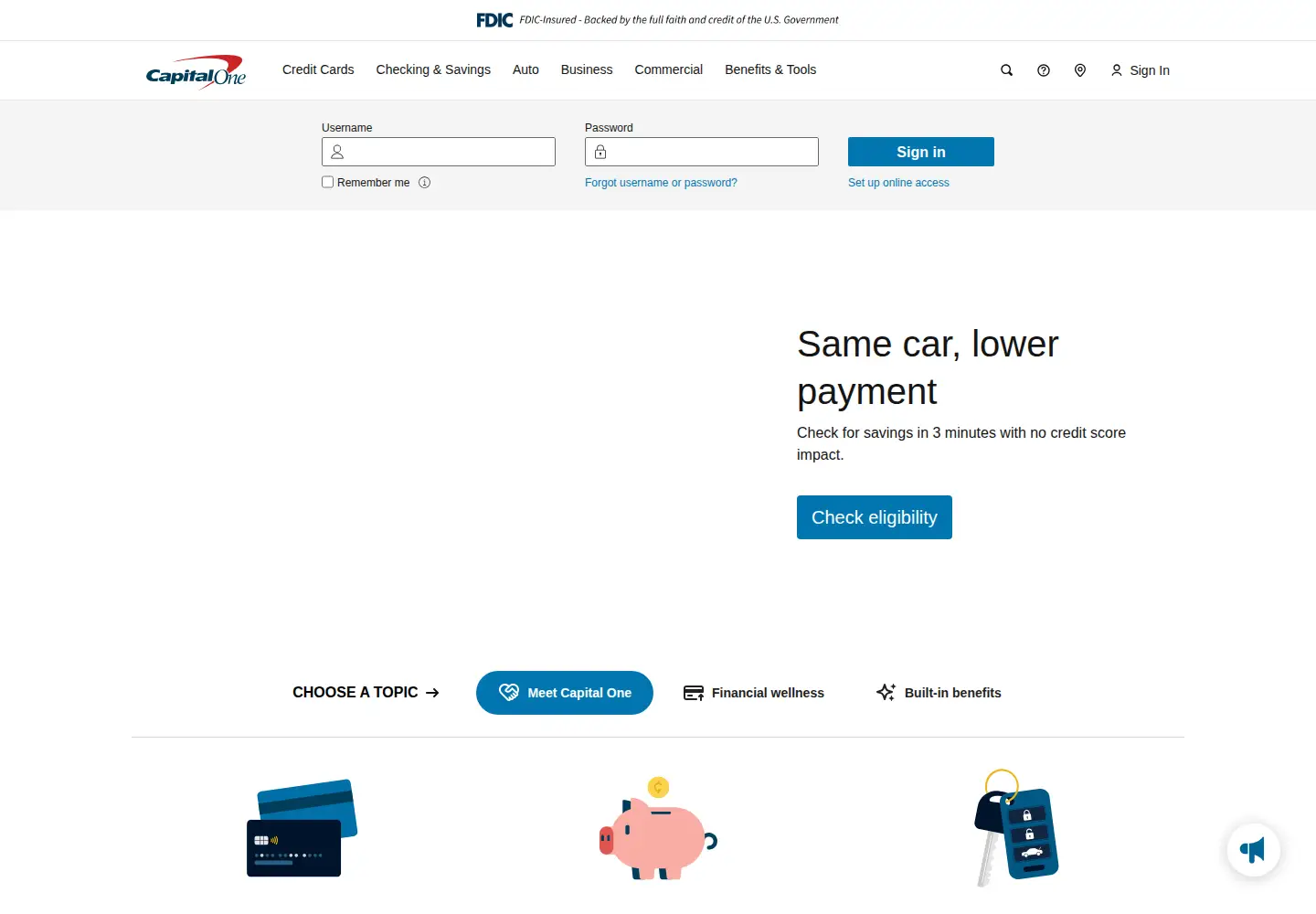Select the Financial wellness tab
1316x914 pixels.
[754, 693]
